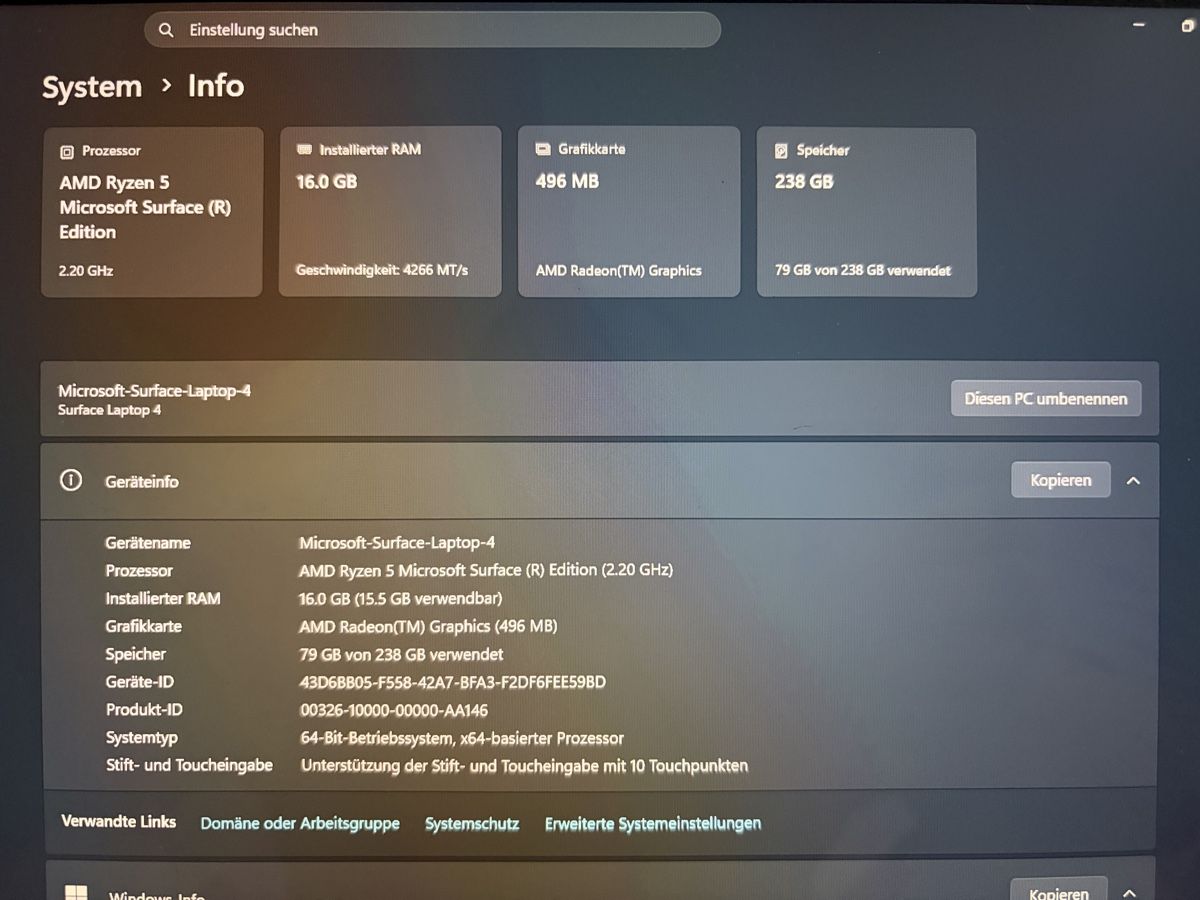Select Stift- und Toucheingabe value text

(524, 766)
